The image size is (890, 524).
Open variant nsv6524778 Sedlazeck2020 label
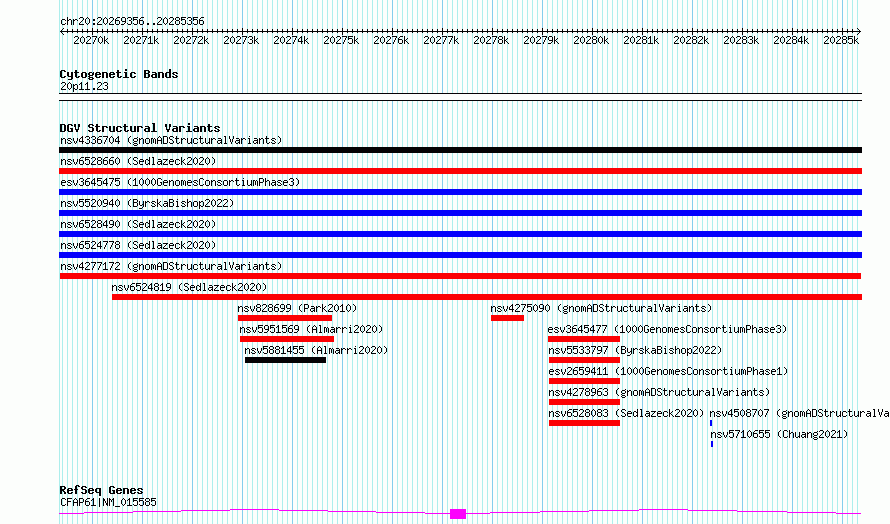(x=138, y=245)
